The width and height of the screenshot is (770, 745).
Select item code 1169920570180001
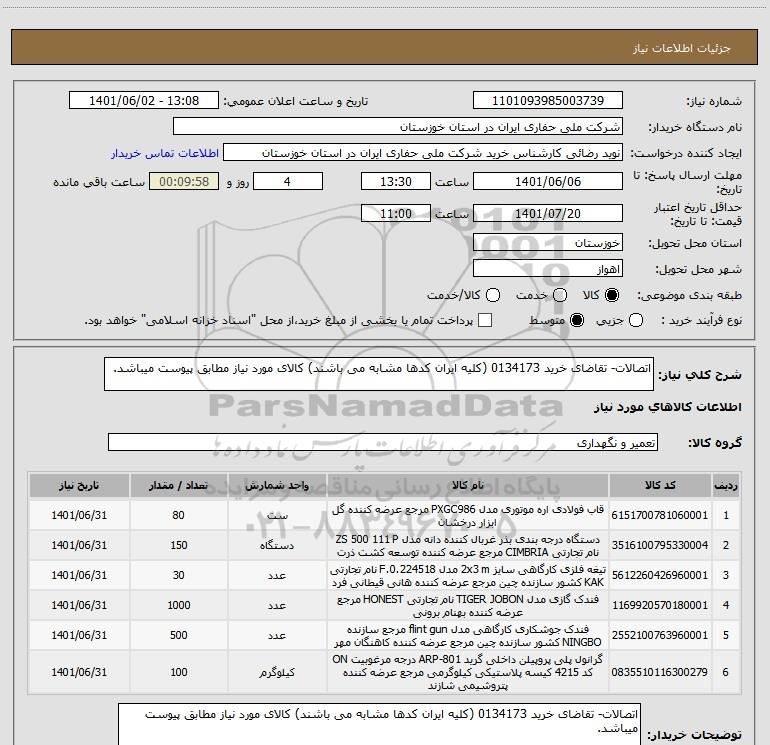[660, 605]
